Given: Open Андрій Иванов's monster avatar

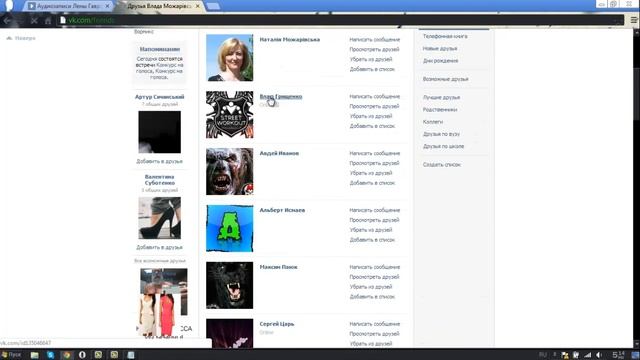Looking at the screenshot, I should [229, 171].
